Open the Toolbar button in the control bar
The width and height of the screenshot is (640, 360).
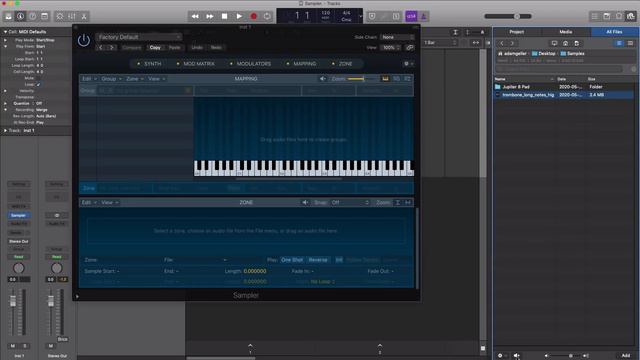[44, 16]
